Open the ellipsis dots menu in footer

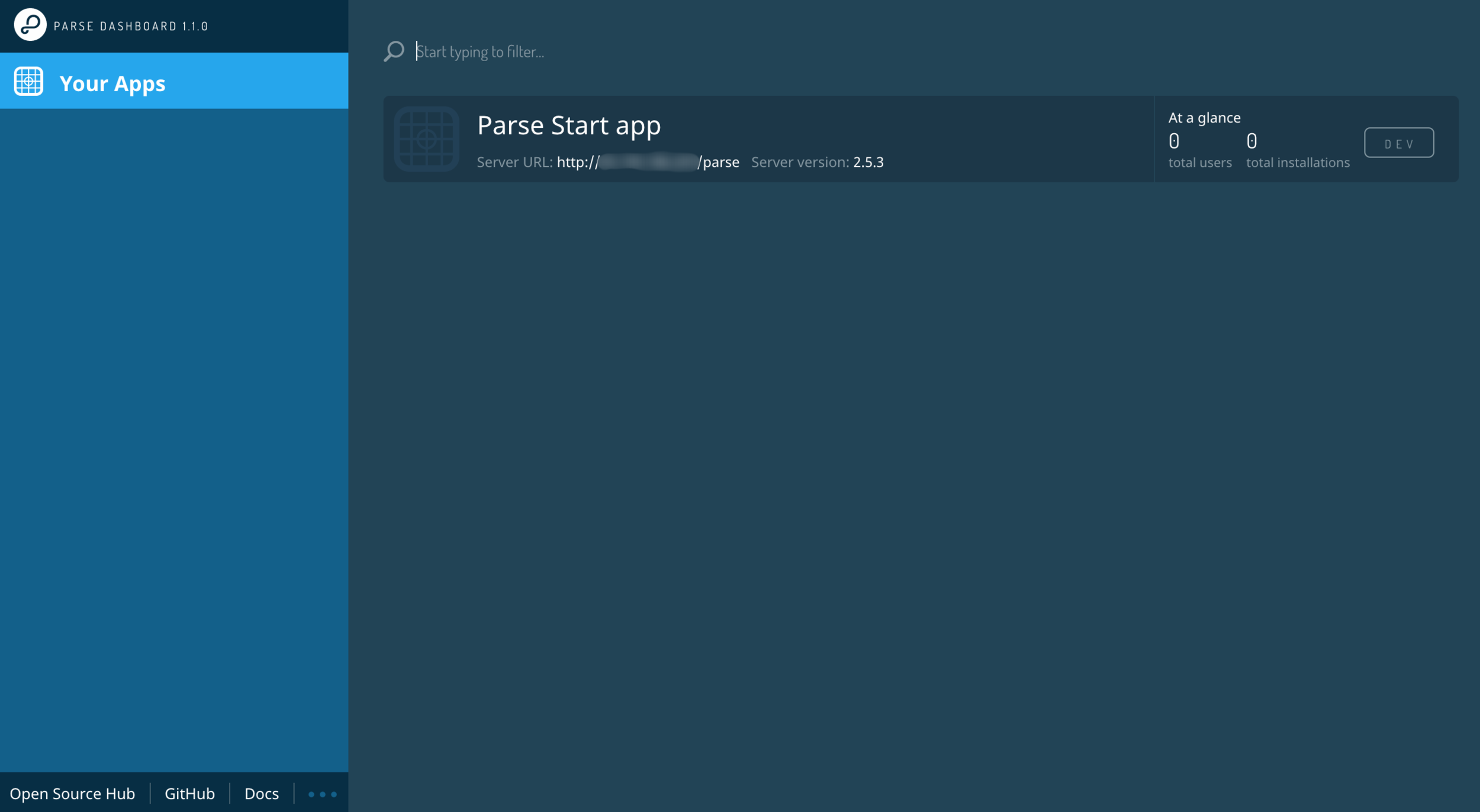click(324, 794)
